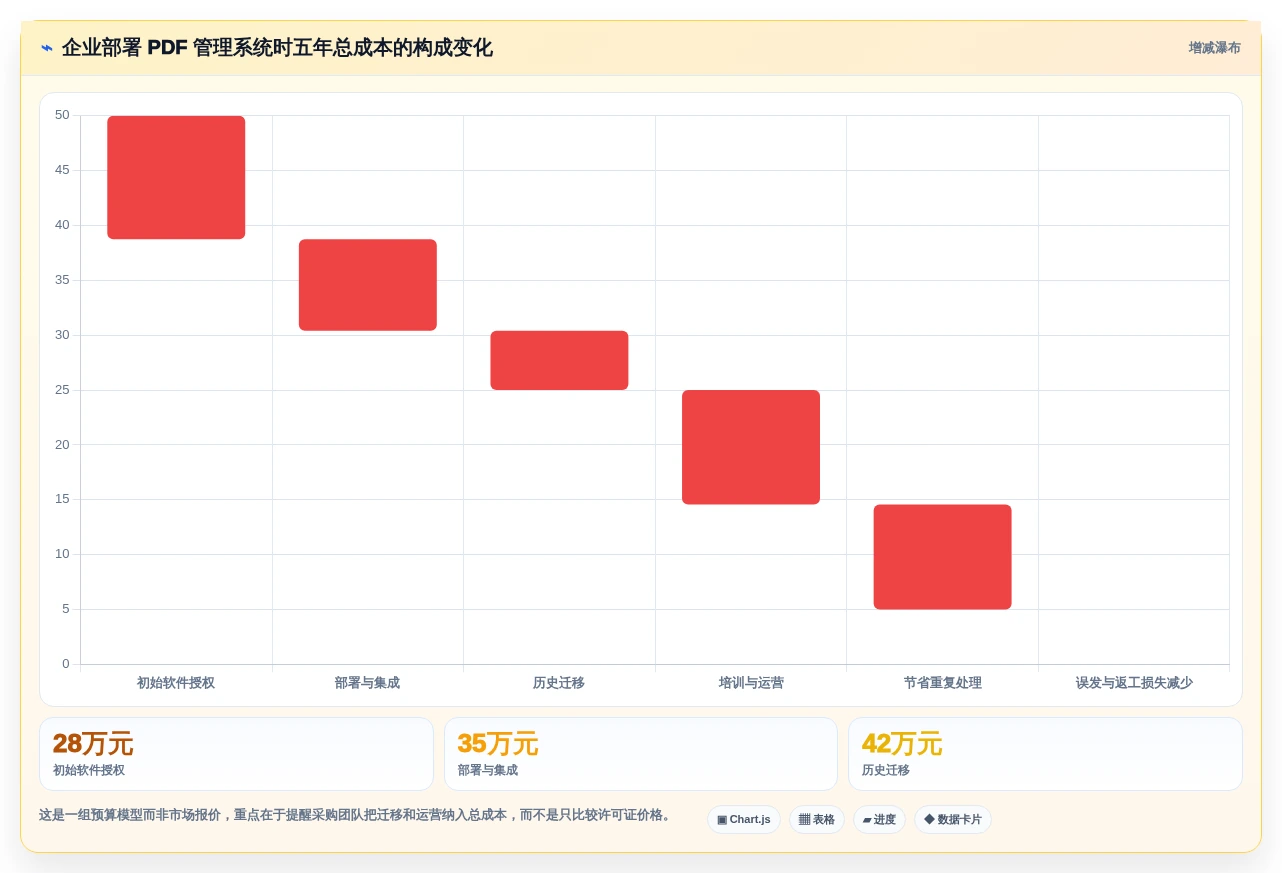Open the 42万元 历史迁移 data card
The image size is (1282, 873).
tap(1045, 754)
